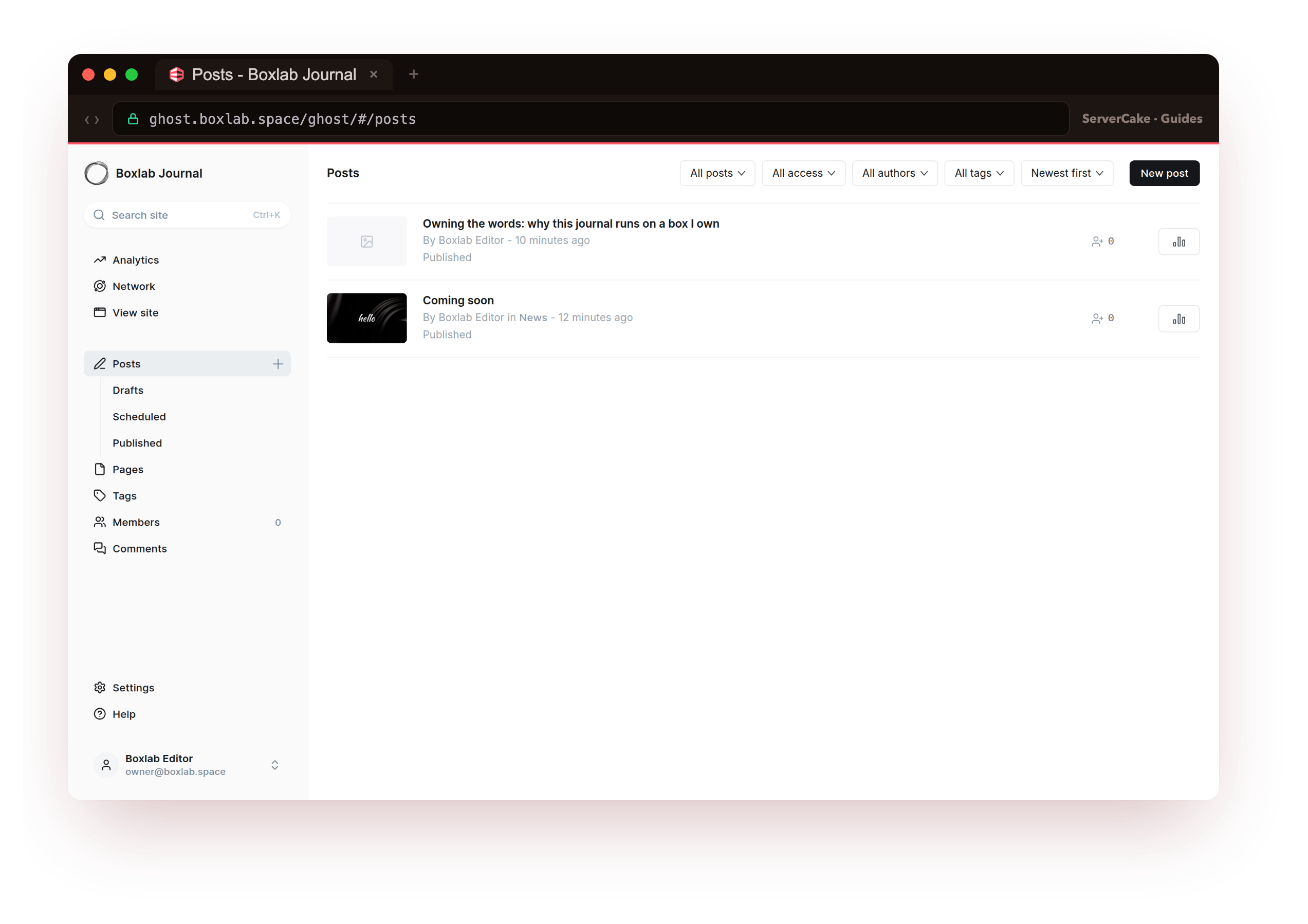Click '10 minutes ago' byline text
This screenshot has height=924, width=1308.
click(x=552, y=241)
